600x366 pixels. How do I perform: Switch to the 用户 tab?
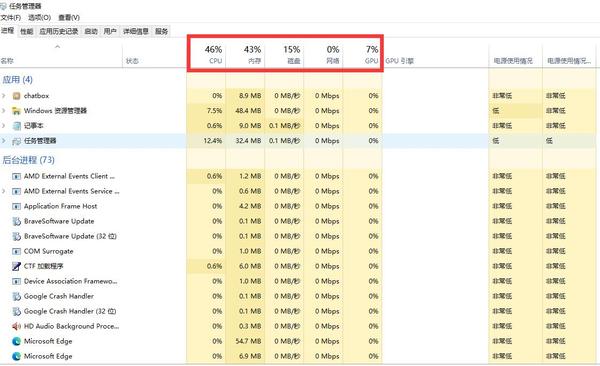(x=110, y=32)
